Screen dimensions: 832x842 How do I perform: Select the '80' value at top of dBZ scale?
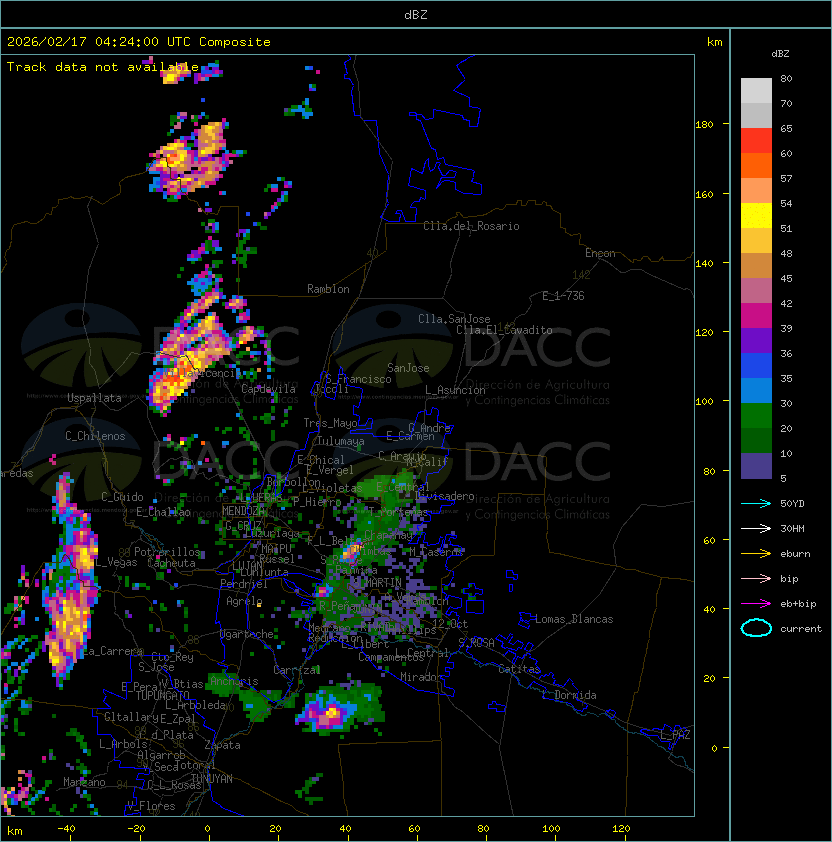pos(786,78)
